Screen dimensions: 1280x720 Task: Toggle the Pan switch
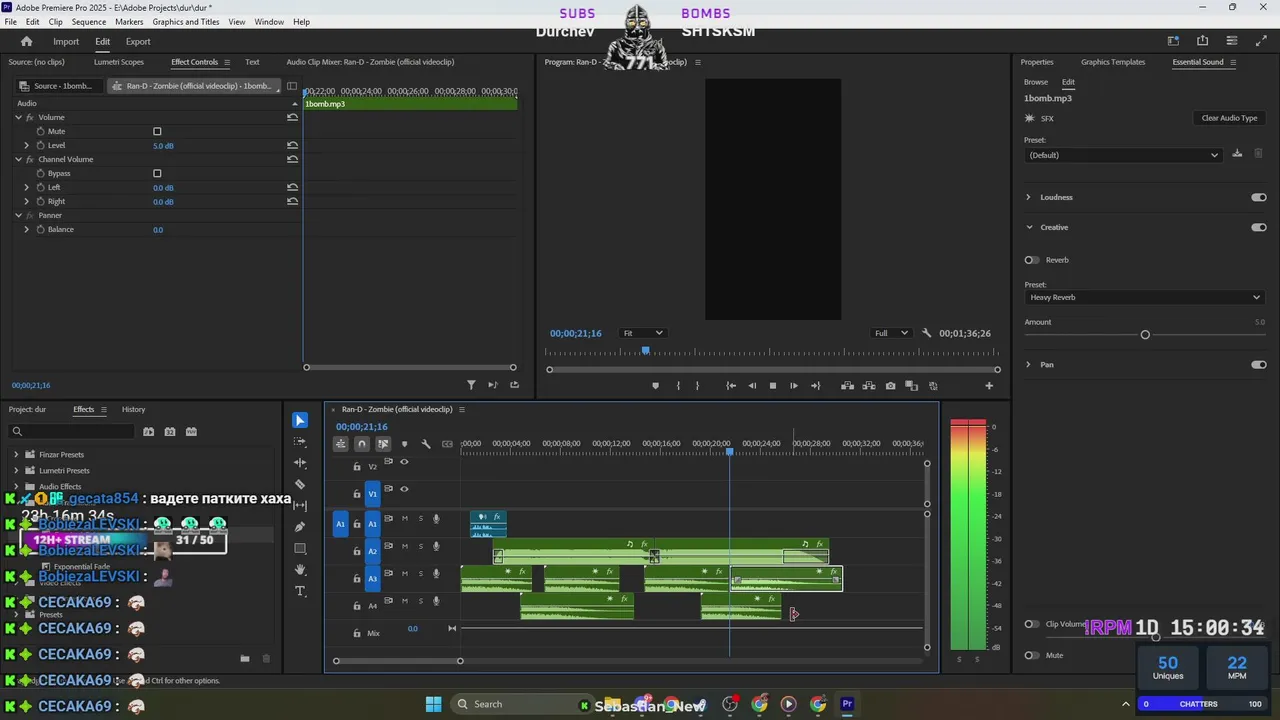click(x=1259, y=364)
